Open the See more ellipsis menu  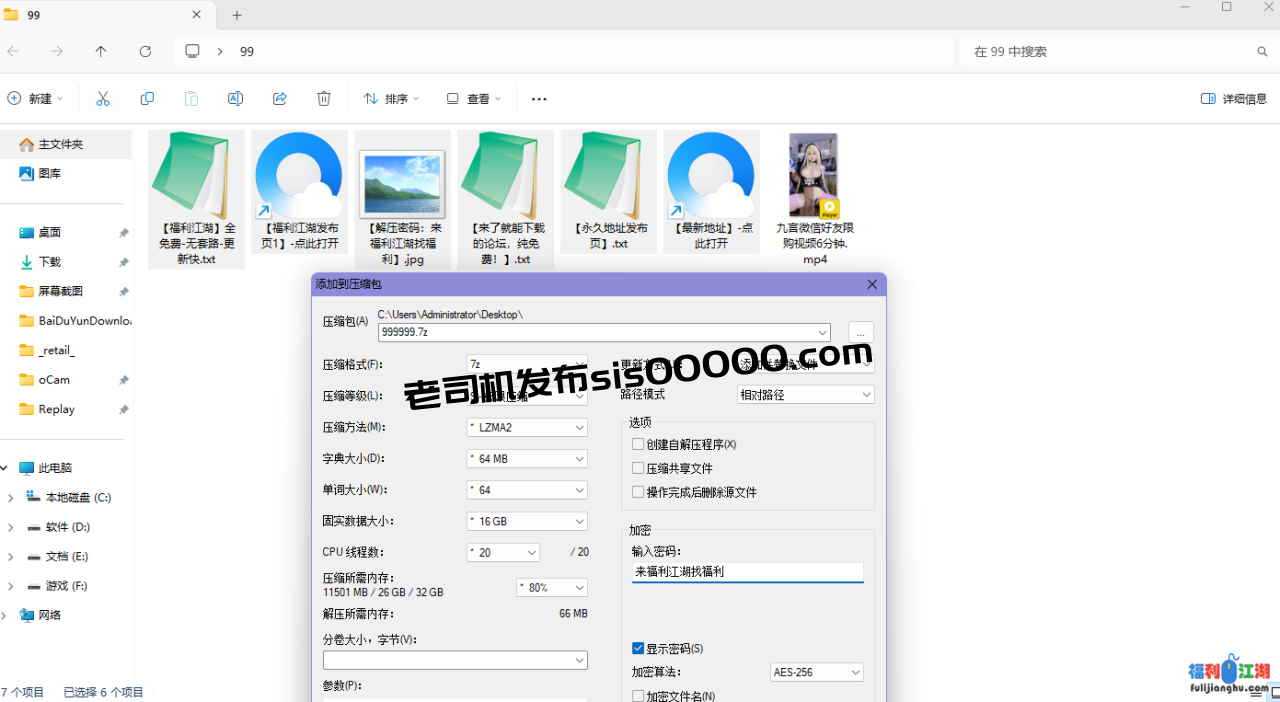(x=539, y=98)
